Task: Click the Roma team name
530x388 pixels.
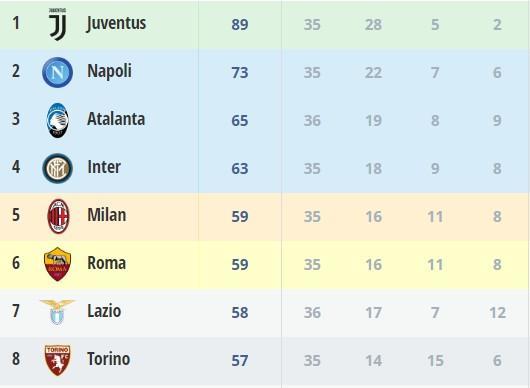Action: pyautogui.click(x=106, y=263)
